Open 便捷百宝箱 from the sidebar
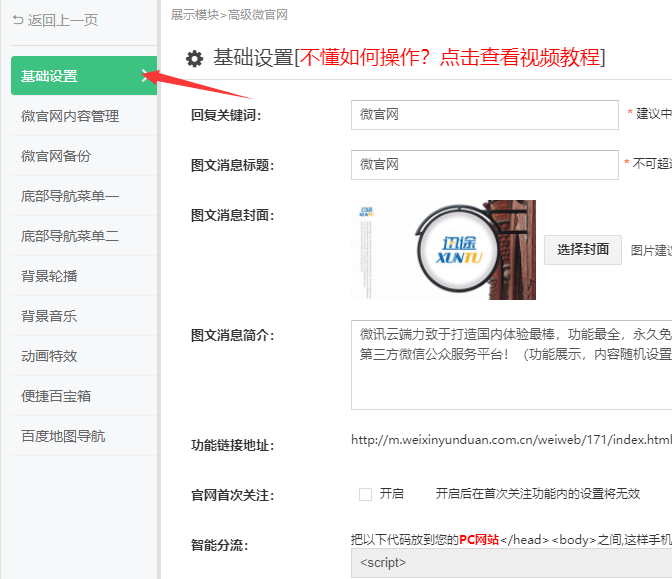This screenshot has width=672, height=579. coord(56,396)
